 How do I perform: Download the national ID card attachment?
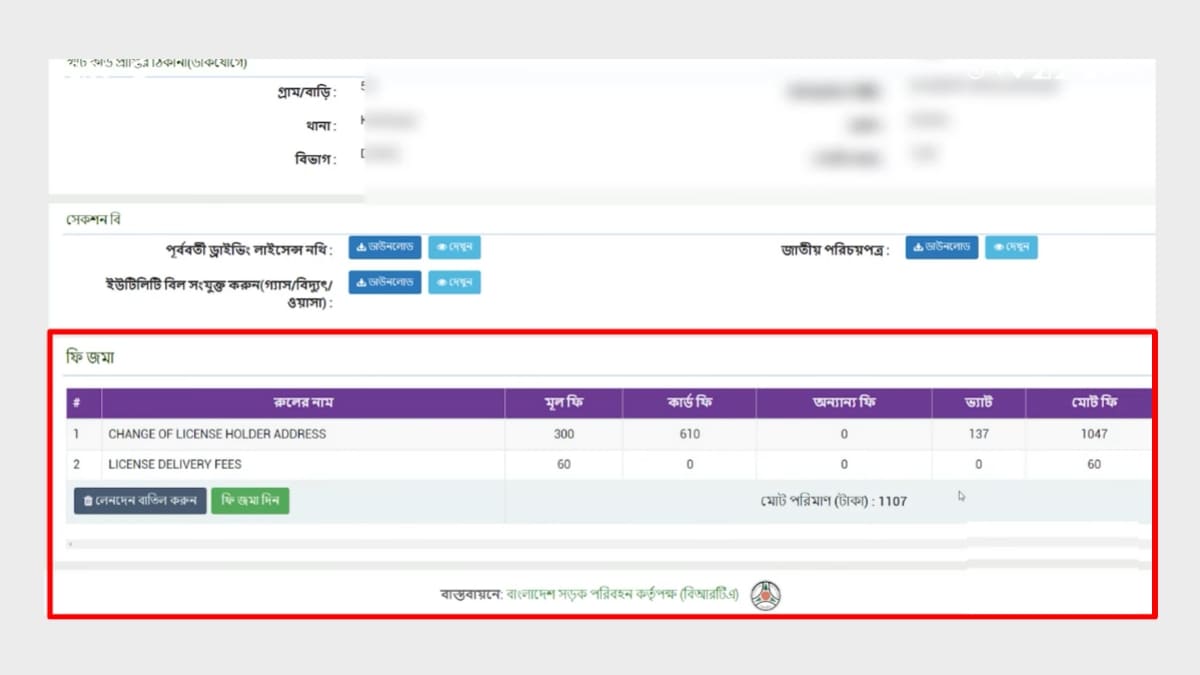(941, 247)
